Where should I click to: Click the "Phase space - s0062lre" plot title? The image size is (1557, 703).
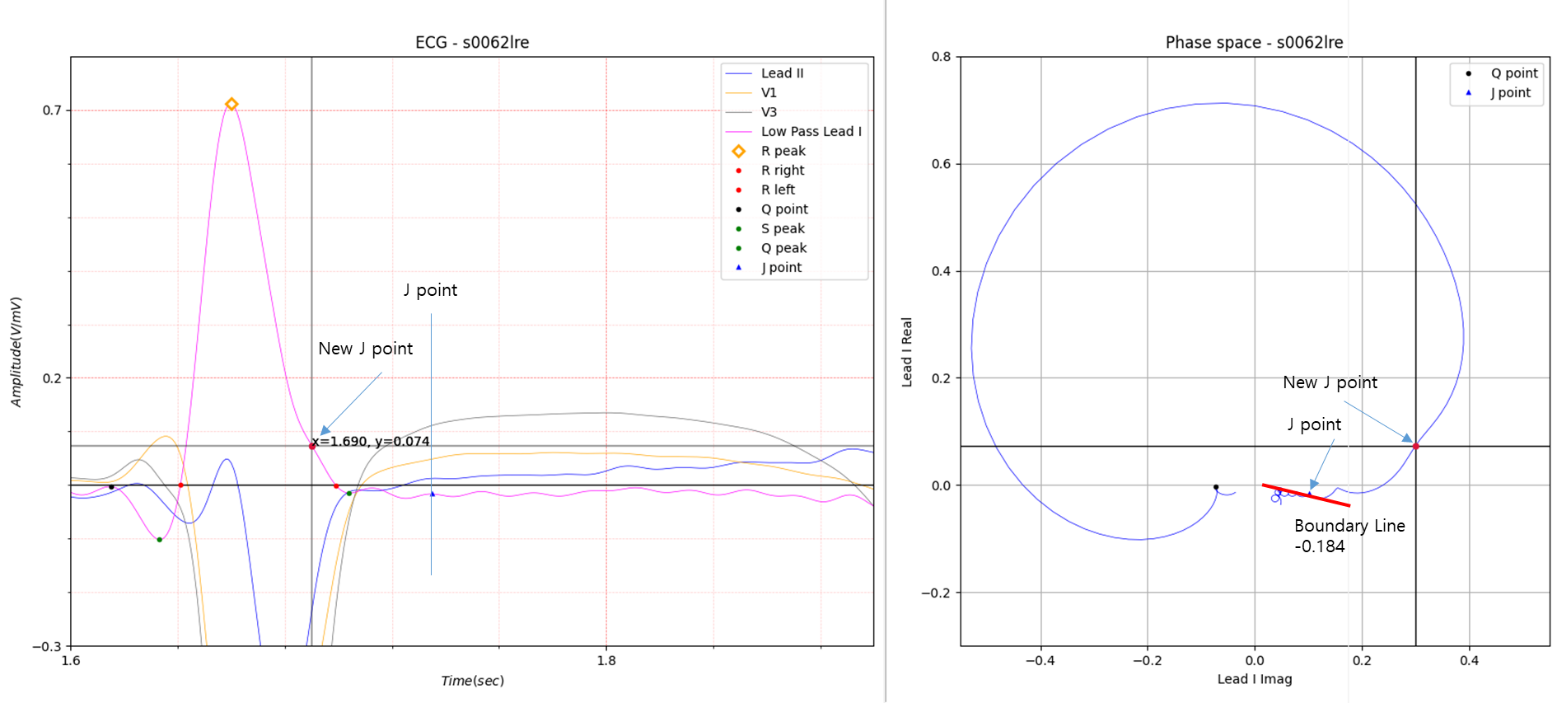(x=1254, y=43)
